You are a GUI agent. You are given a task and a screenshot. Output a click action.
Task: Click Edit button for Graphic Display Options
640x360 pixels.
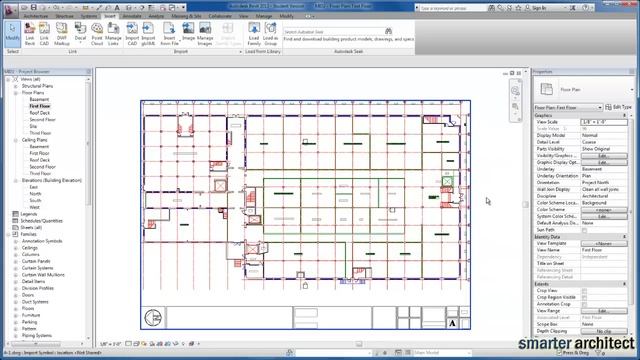pos(604,162)
